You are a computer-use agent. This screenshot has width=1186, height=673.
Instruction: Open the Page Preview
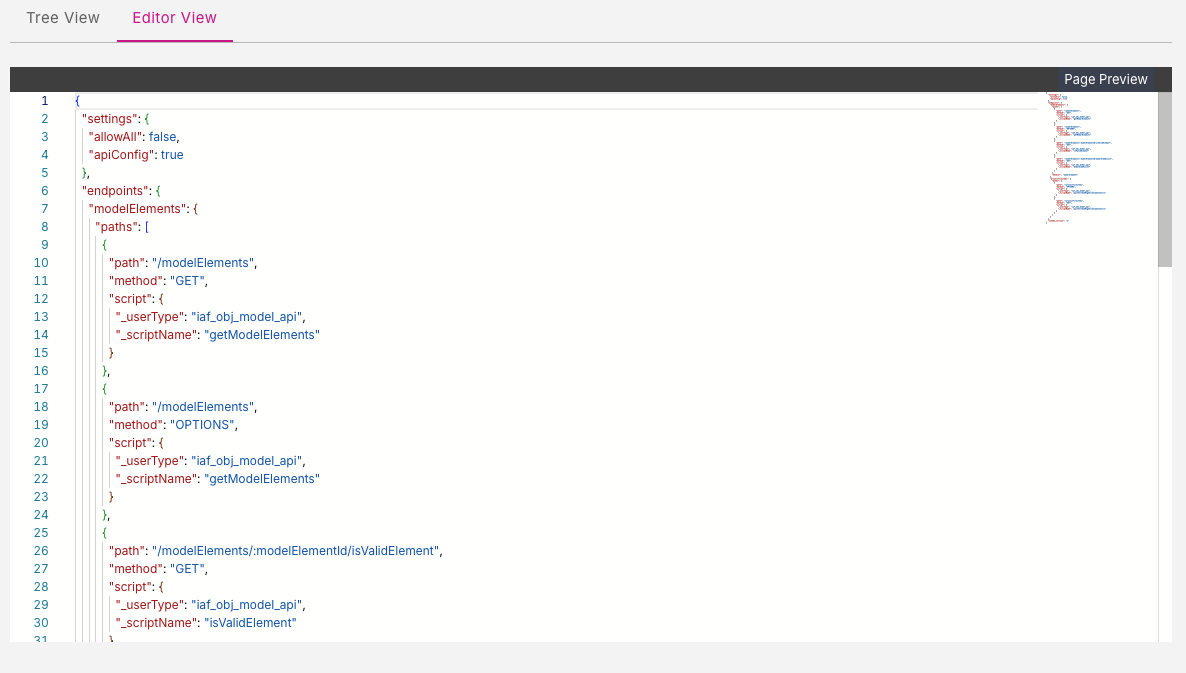point(1105,79)
